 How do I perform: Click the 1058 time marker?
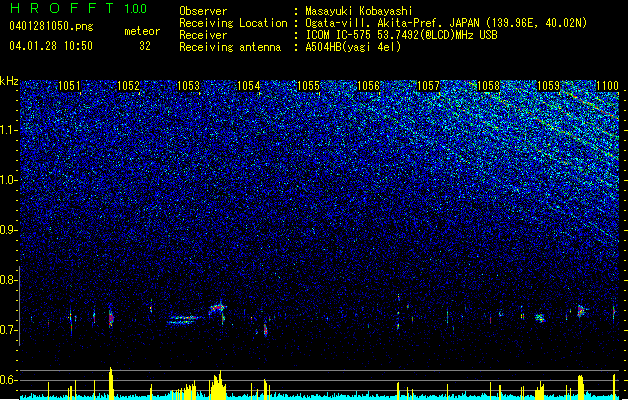point(489,86)
